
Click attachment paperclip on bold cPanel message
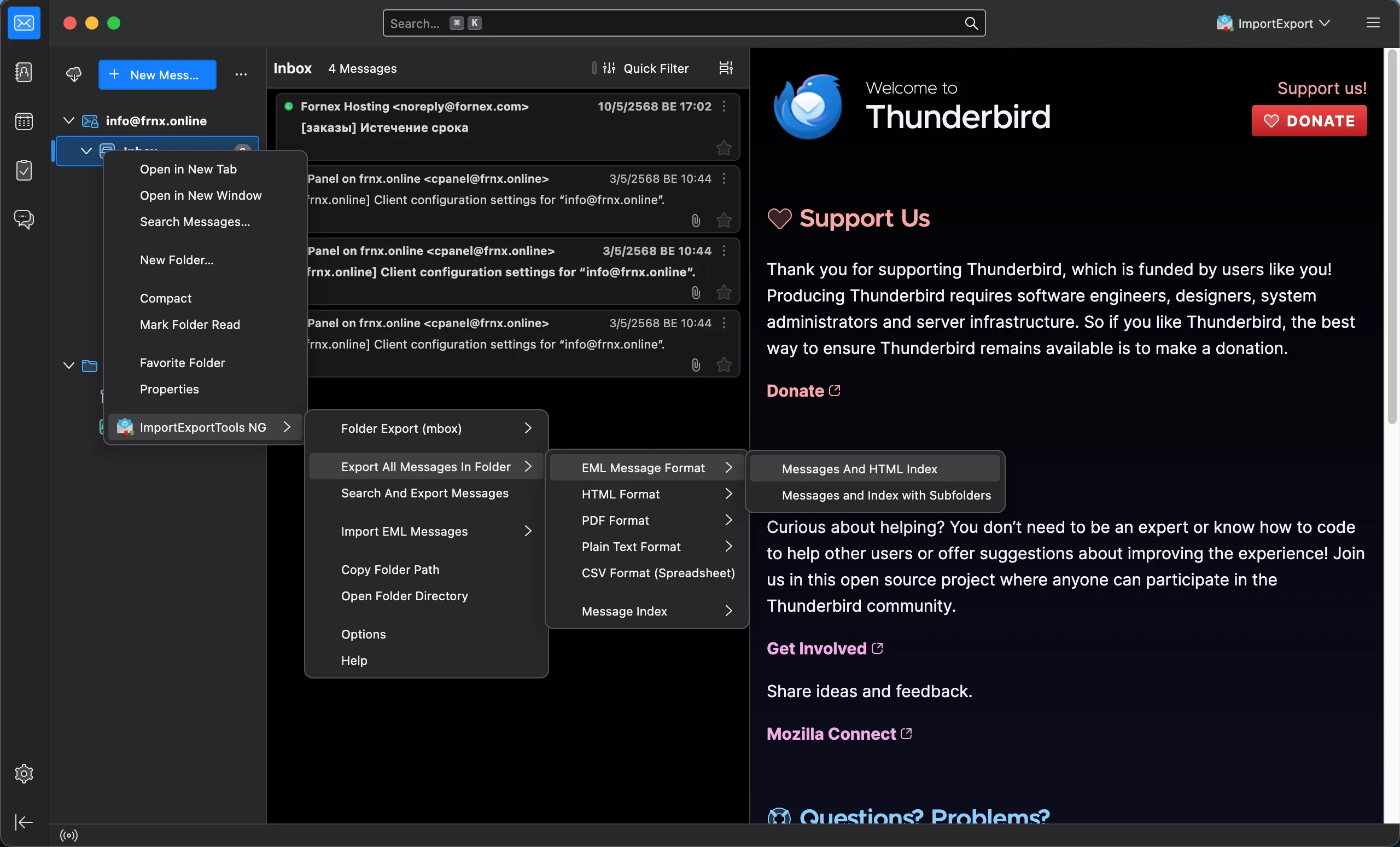(x=696, y=293)
